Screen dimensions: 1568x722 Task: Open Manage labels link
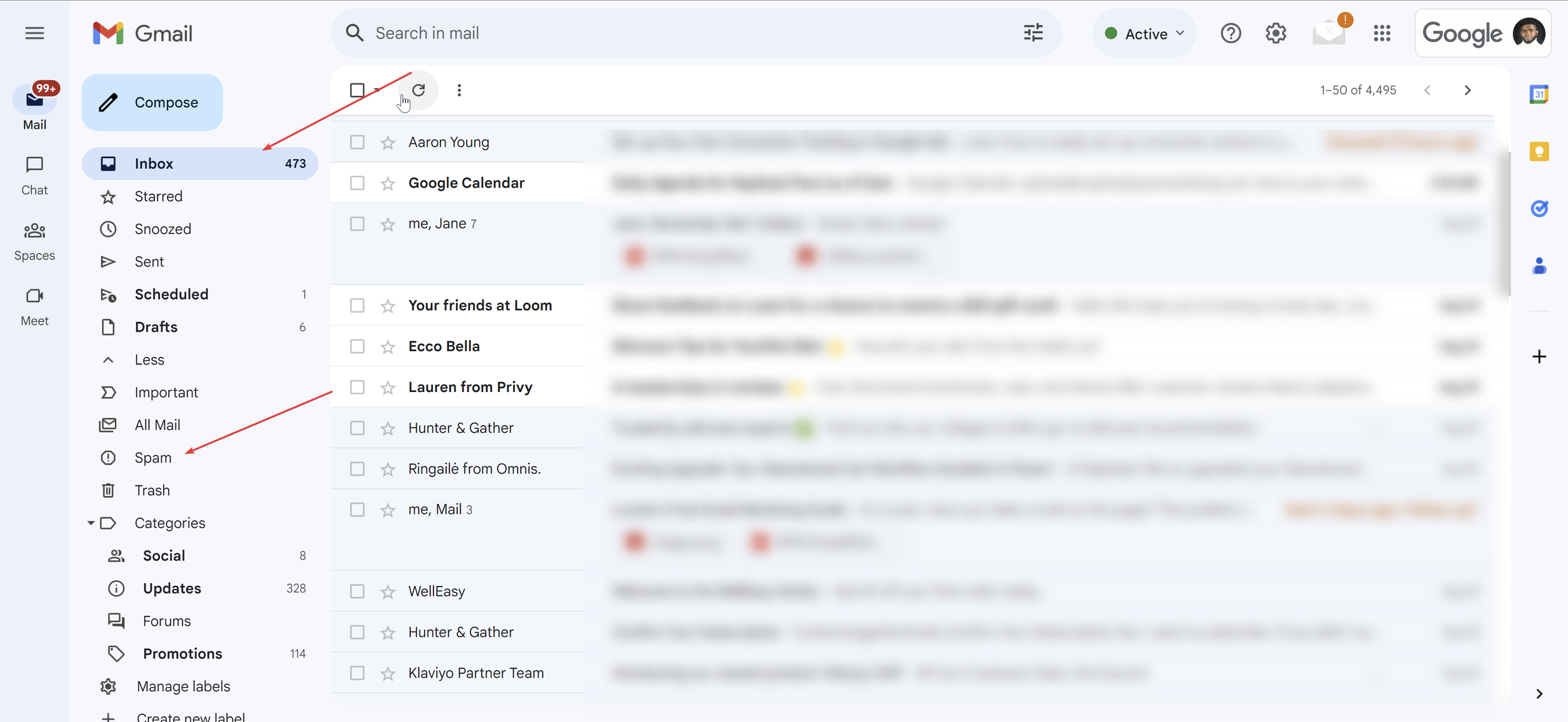click(x=183, y=686)
